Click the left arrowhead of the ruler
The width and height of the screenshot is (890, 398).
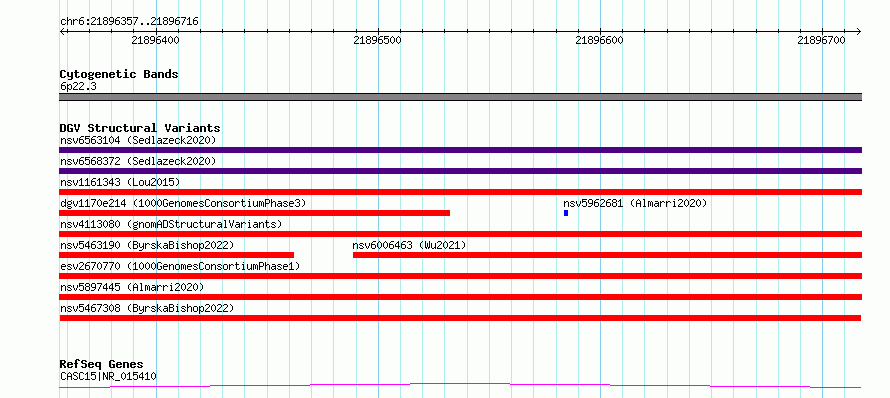pyautogui.click(x=62, y=31)
